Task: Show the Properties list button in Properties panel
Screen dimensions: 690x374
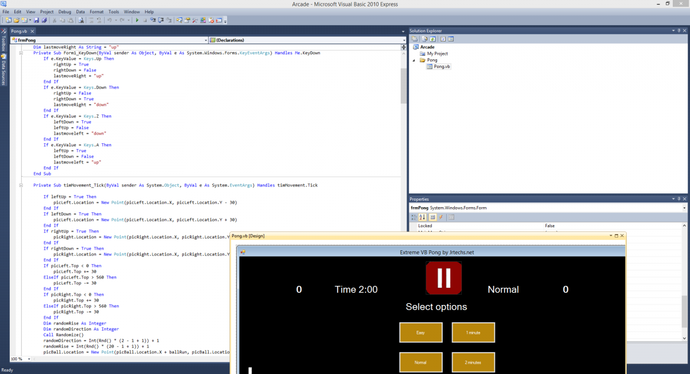Action: (433, 217)
